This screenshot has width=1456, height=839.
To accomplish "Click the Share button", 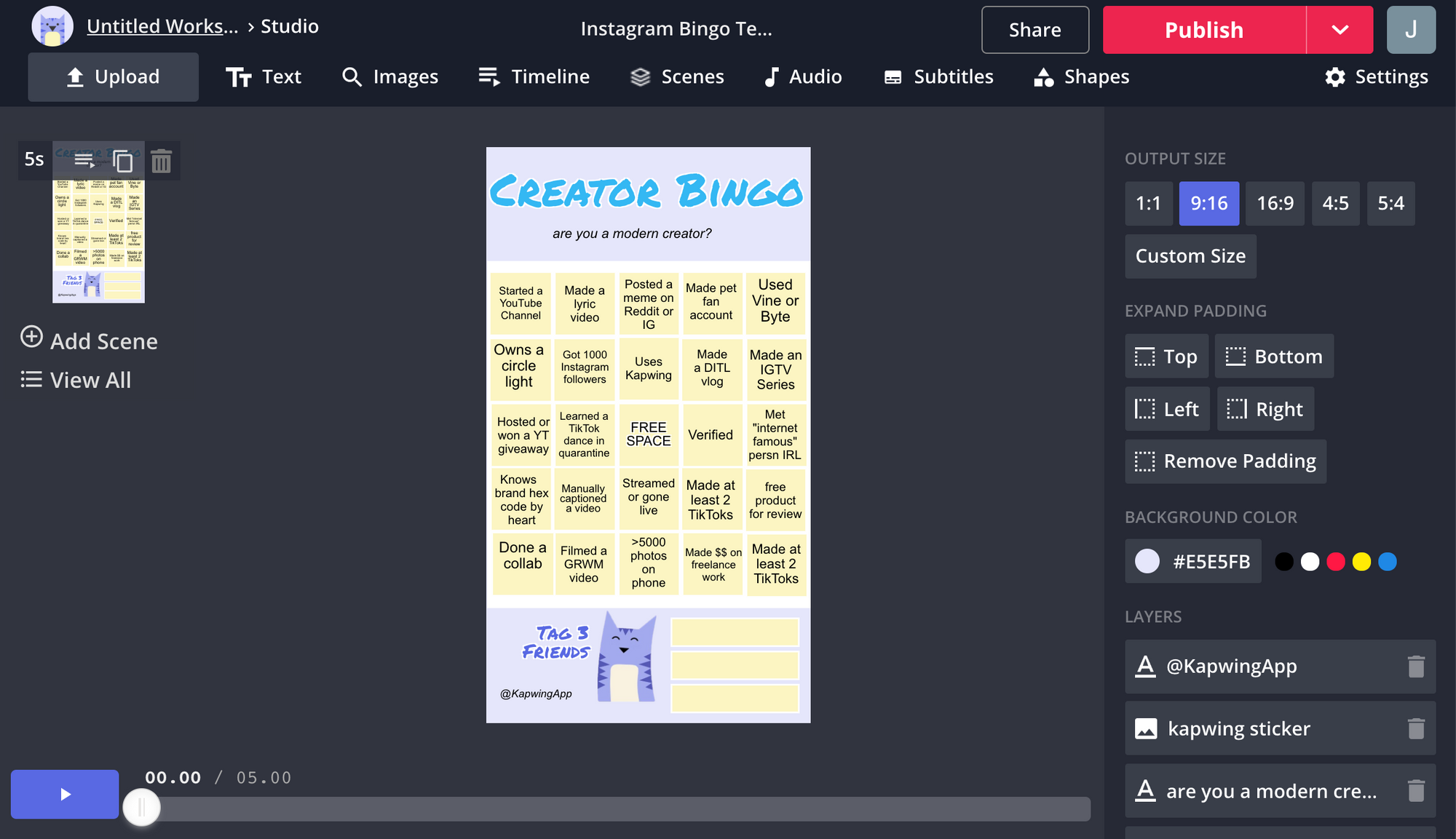I will tap(1034, 30).
